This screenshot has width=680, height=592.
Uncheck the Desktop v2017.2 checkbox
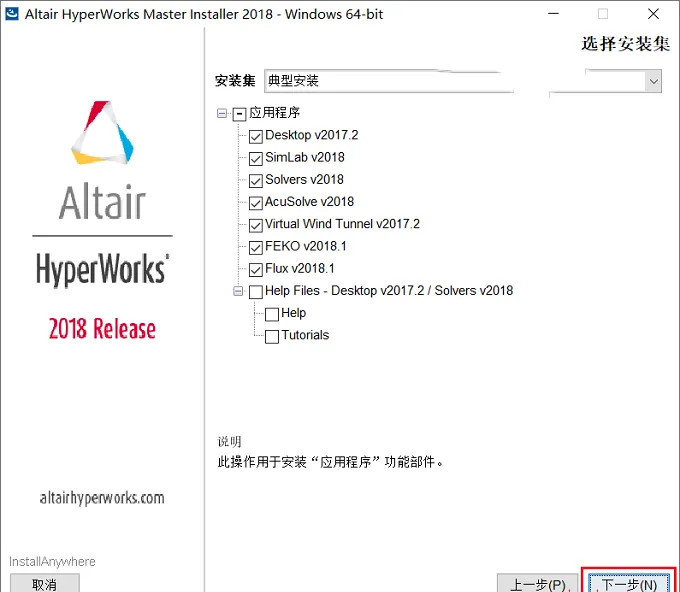[x=255, y=137]
